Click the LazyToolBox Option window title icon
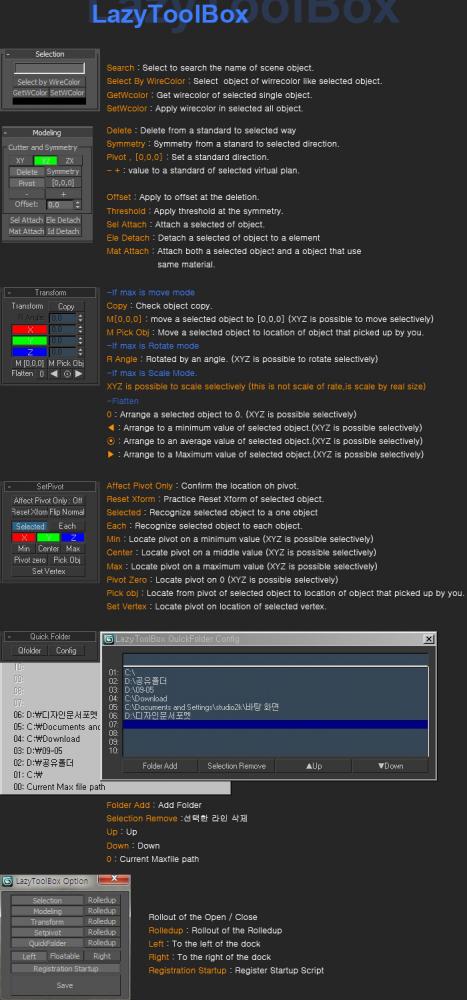This screenshot has width=467, height=1000. coord(8,881)
